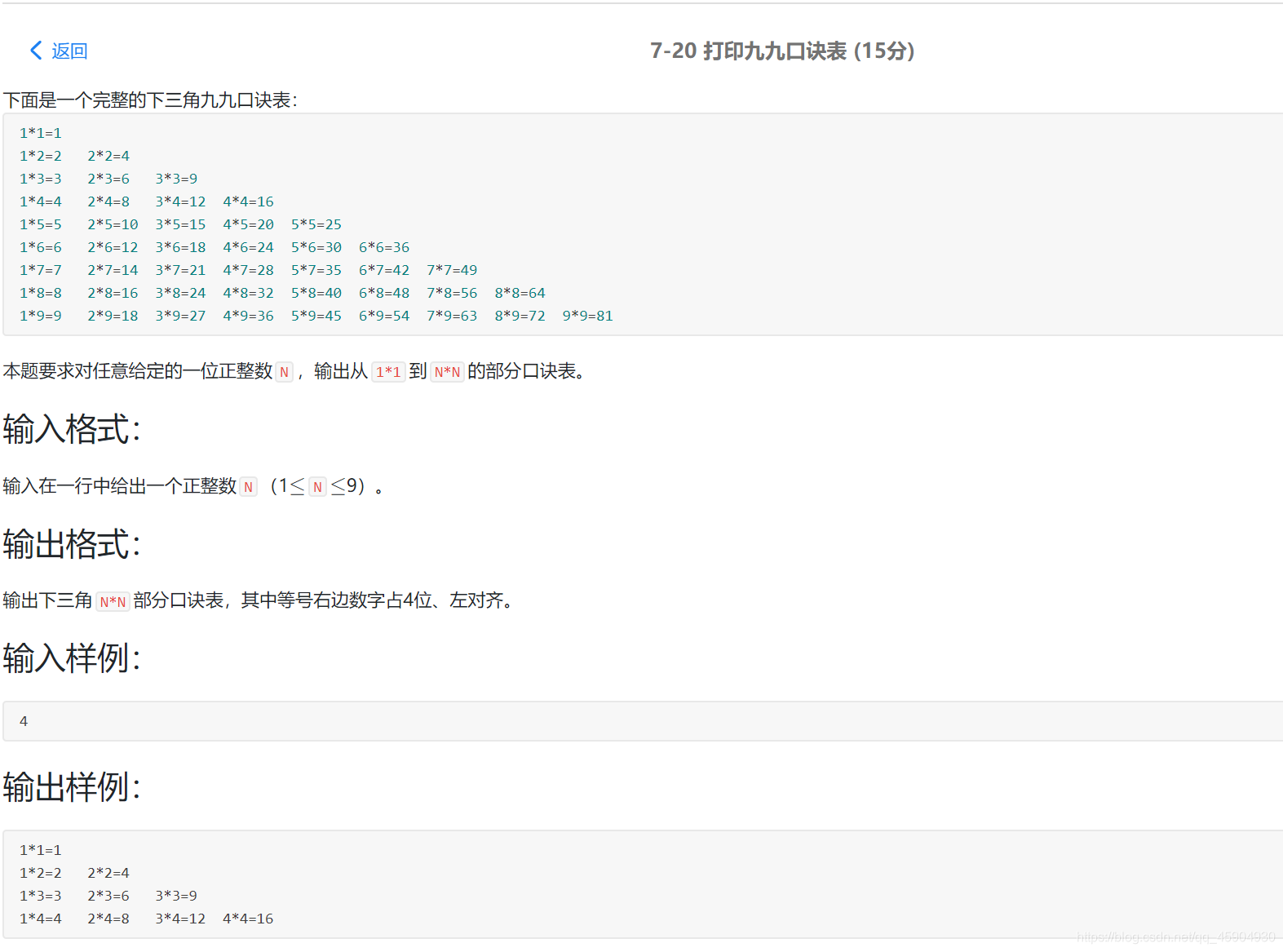The height and width of the screenshot is (952, 1283).
Task: Click the 输出样例 heading
Action: [x=72, y=787]
